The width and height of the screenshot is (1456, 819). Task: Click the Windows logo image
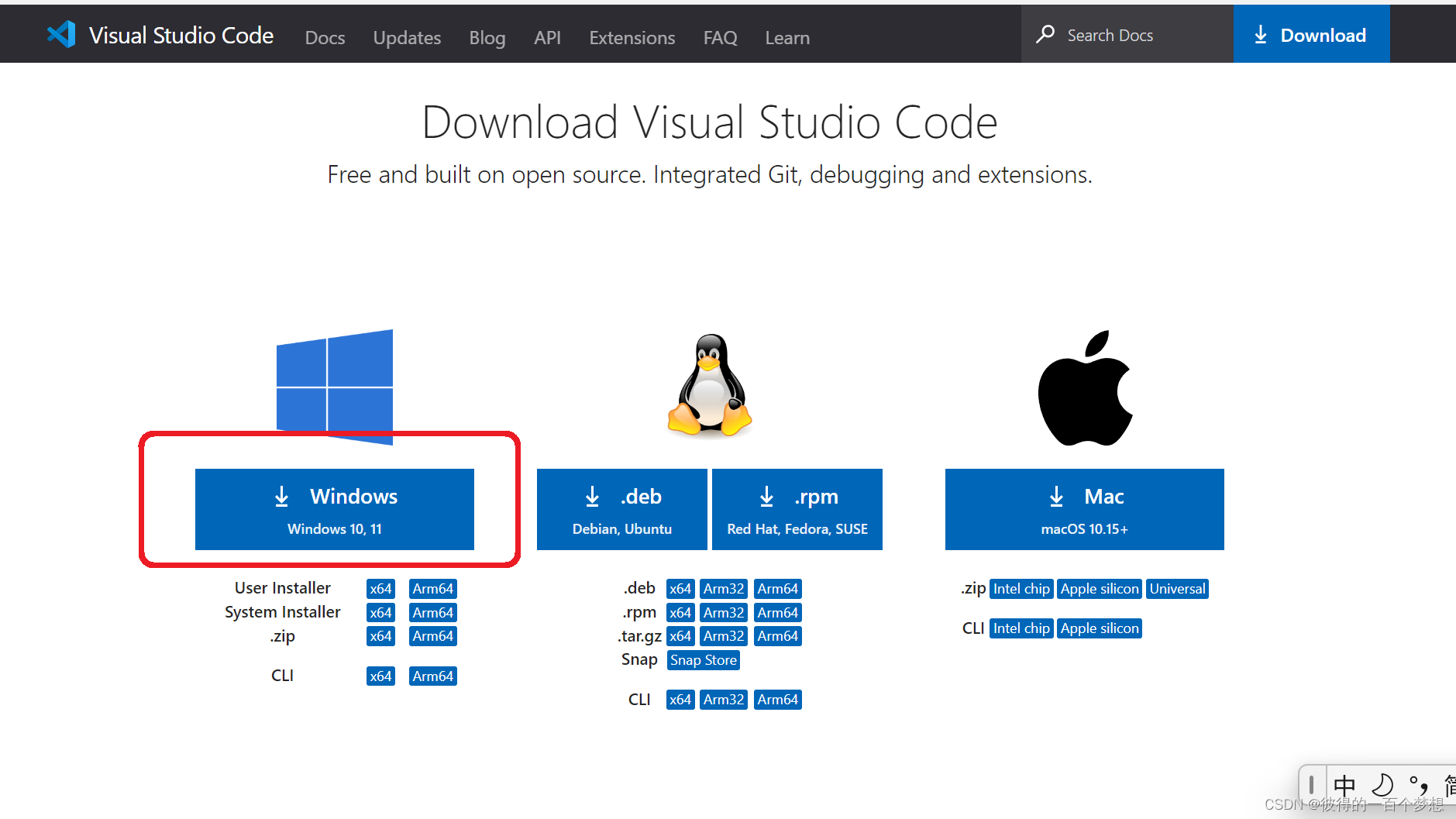tap(335, 387)
